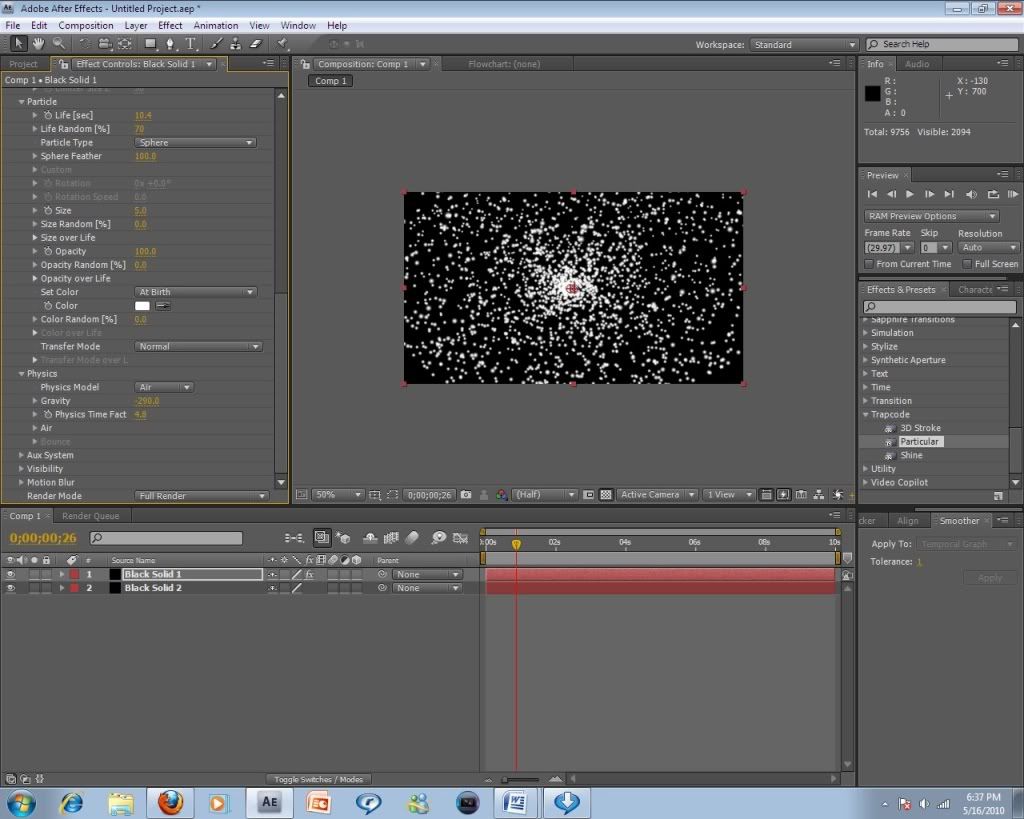Select the Zoom magnifier tool
The height and width of the screenshot is (819, 1024).
pyautogui.click(x=59, y=44)
